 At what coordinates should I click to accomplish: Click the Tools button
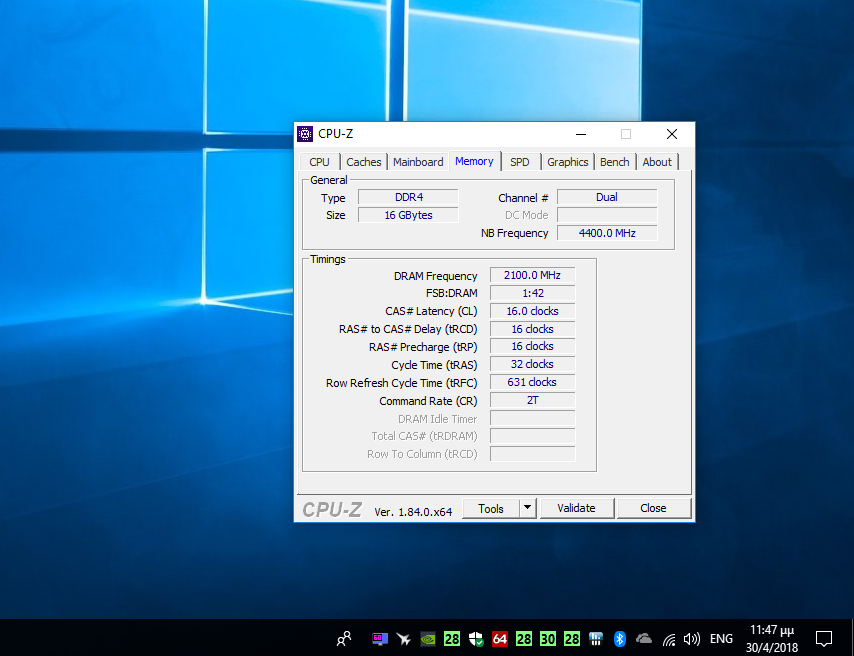coord(491,508)
